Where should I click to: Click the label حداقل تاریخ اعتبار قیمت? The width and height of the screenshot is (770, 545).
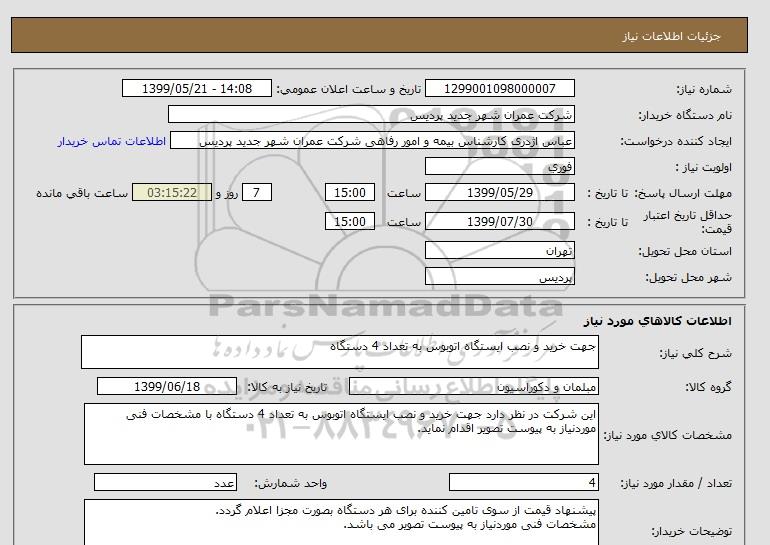pyautogui.click(x=688, y=222)
